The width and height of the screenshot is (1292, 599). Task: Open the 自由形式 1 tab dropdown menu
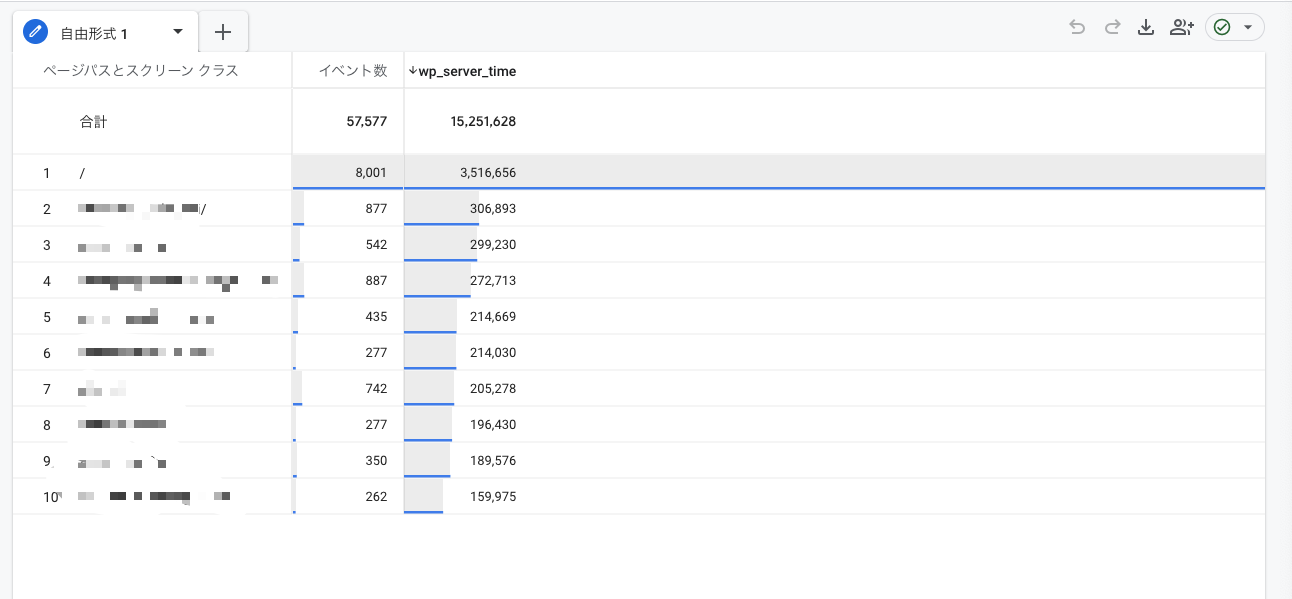tap(178, 32)
